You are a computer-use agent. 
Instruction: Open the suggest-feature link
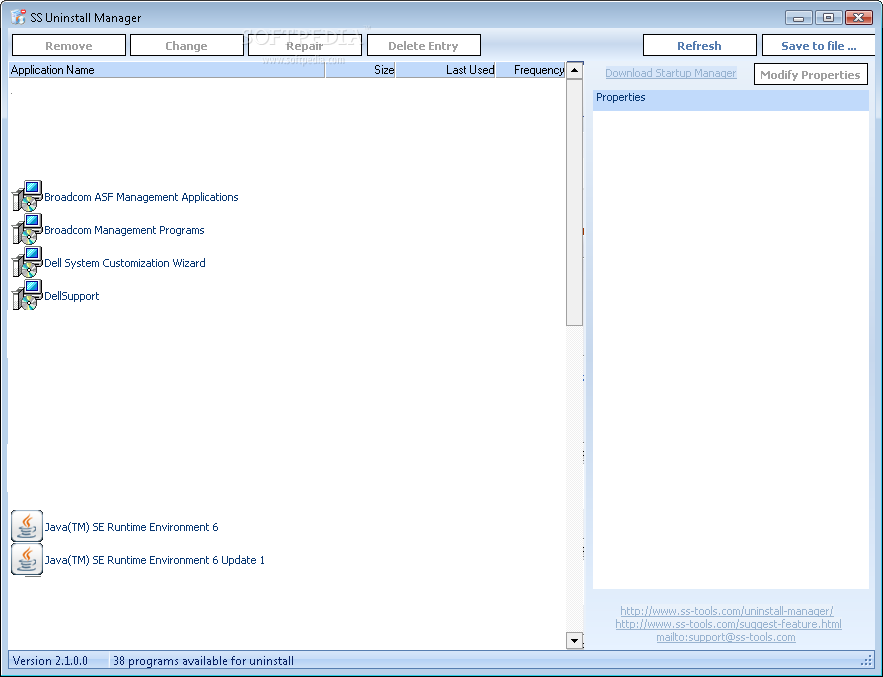tap(729, 624)
